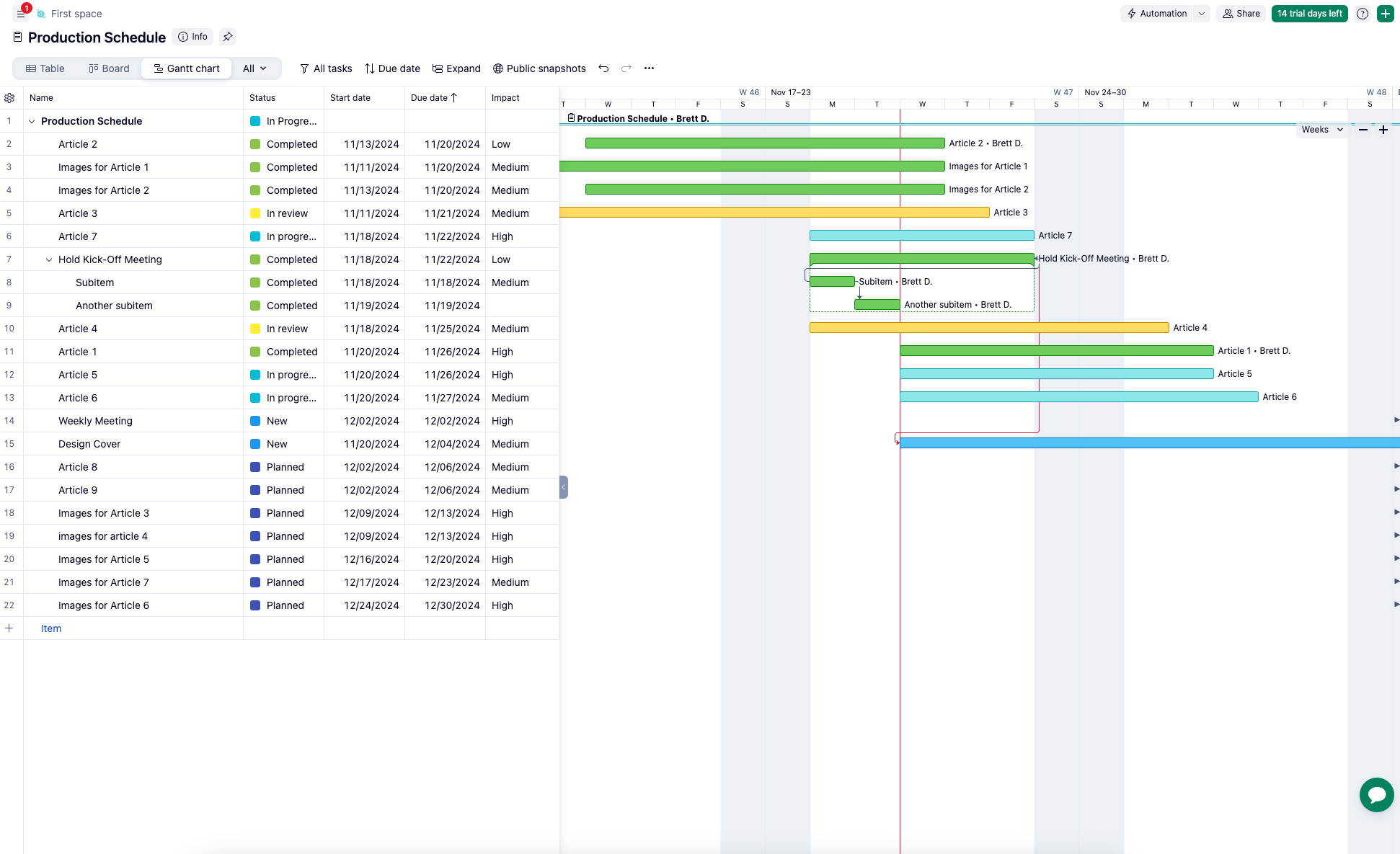This screenshot has width=1400, height=854.
Task: Toggle the All tasks filter
Action: 326,68
